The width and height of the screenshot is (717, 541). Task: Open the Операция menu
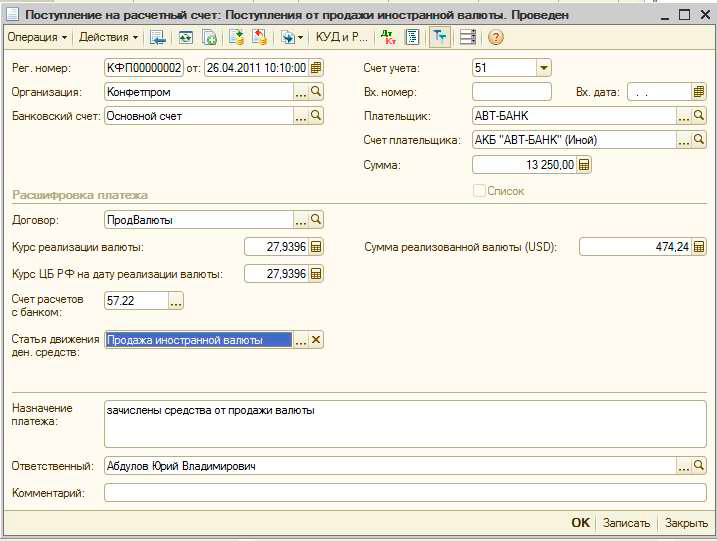click(37, 37)
